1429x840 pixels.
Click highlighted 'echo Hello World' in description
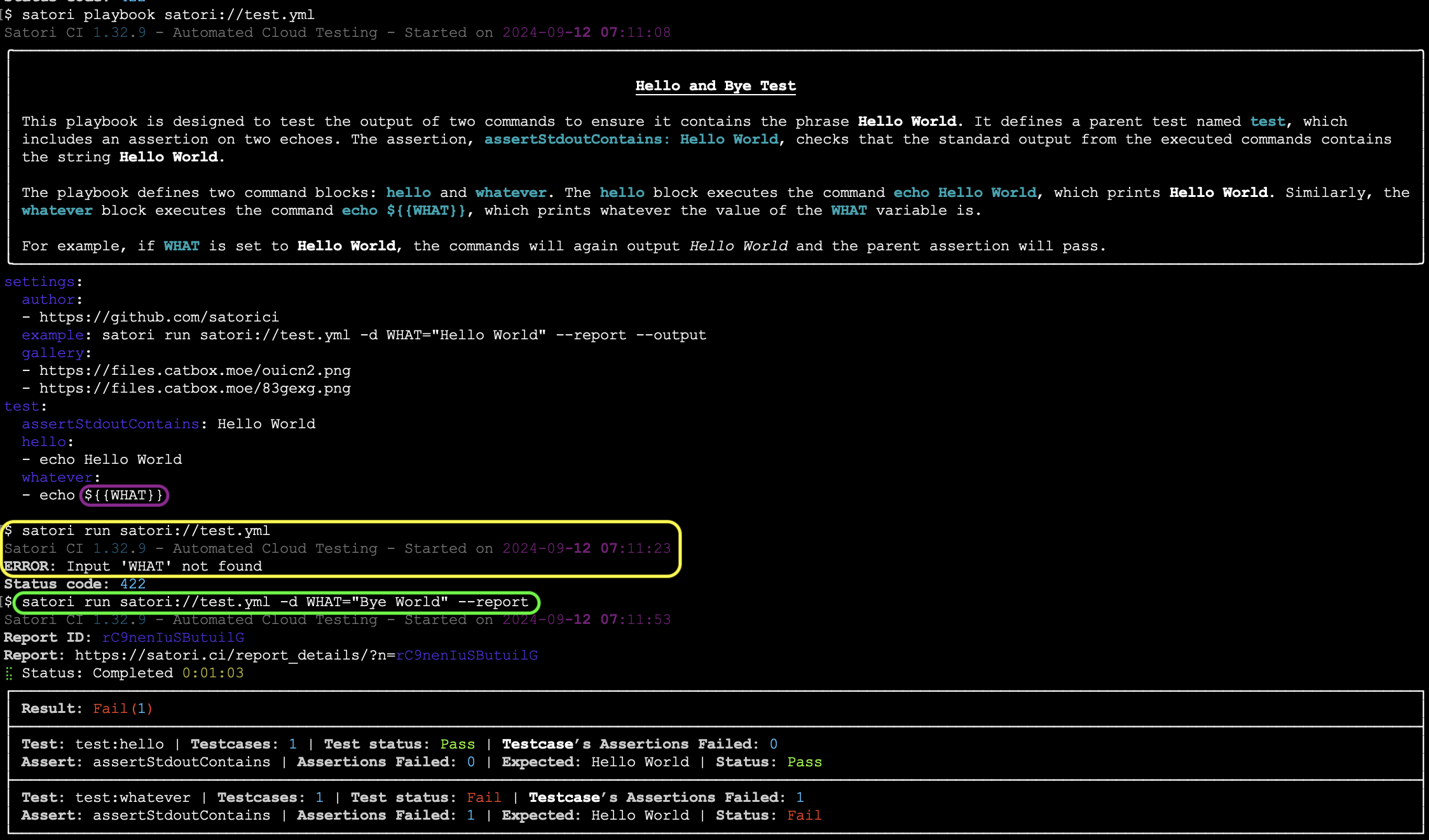point(965,193)
